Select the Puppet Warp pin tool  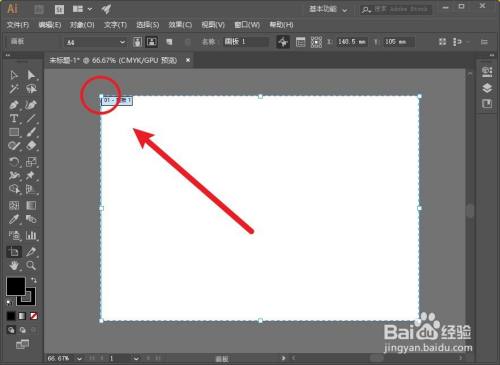point(31,176)
